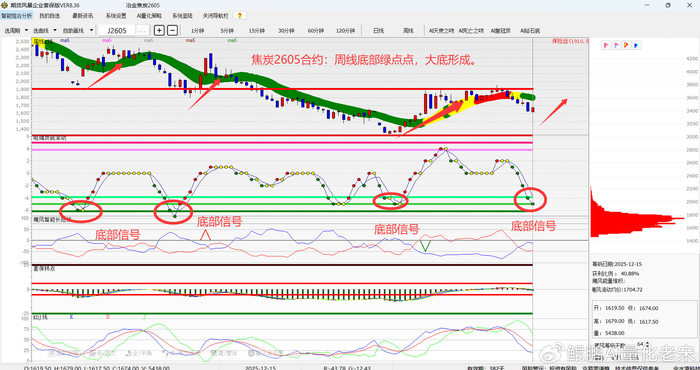Click the AI天使之吻 indicator button

click(441, 31)
